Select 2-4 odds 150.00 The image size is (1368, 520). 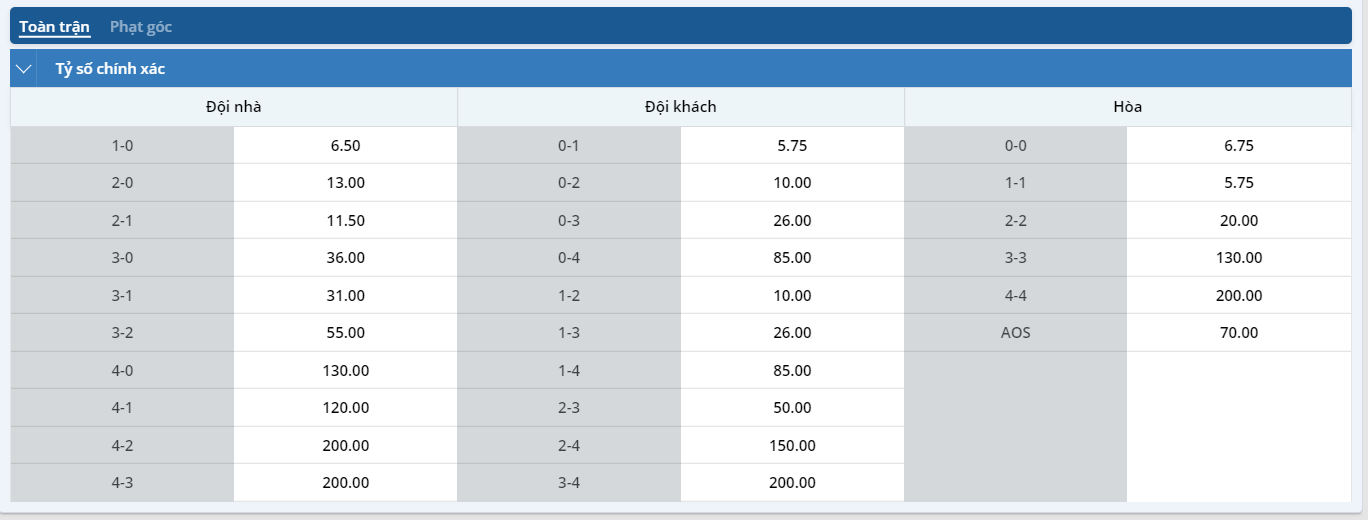792,445
